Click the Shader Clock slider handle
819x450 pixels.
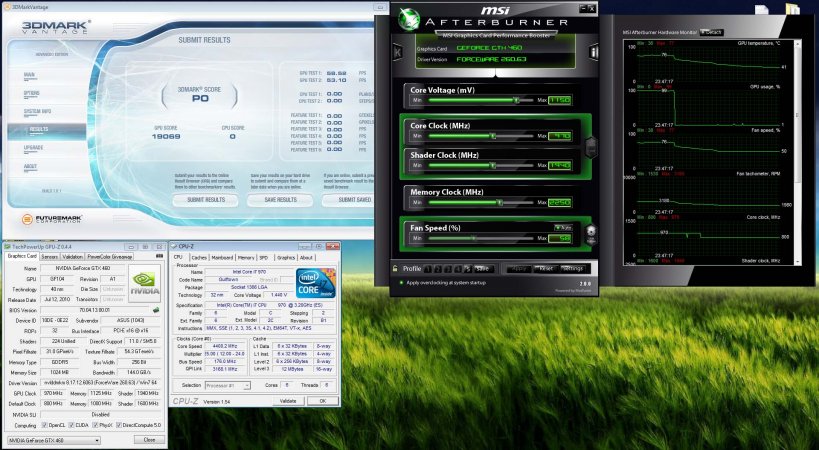[x=493, y=165]
